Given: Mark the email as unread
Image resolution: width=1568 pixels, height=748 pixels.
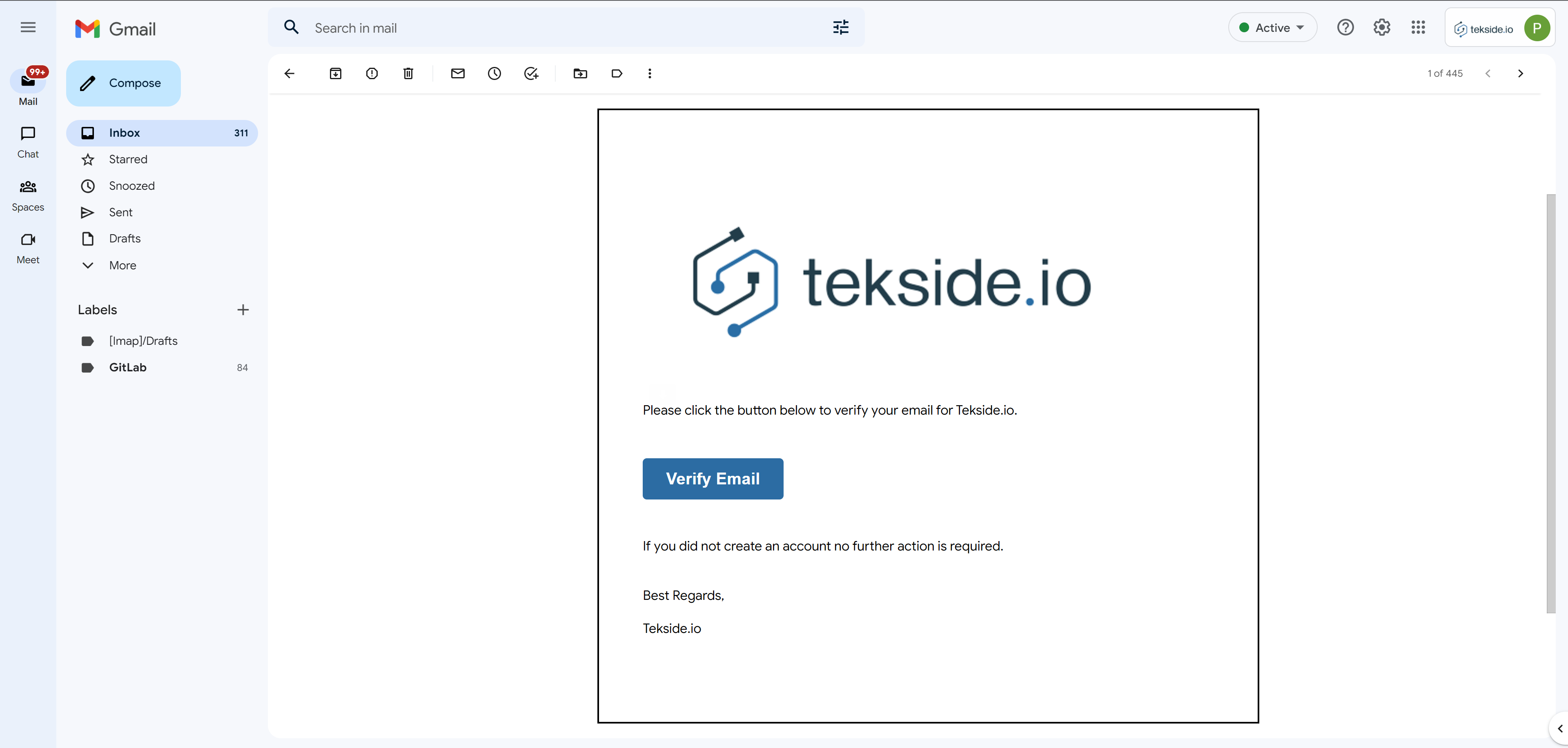Looking at the screenshot, I should 458,73.
